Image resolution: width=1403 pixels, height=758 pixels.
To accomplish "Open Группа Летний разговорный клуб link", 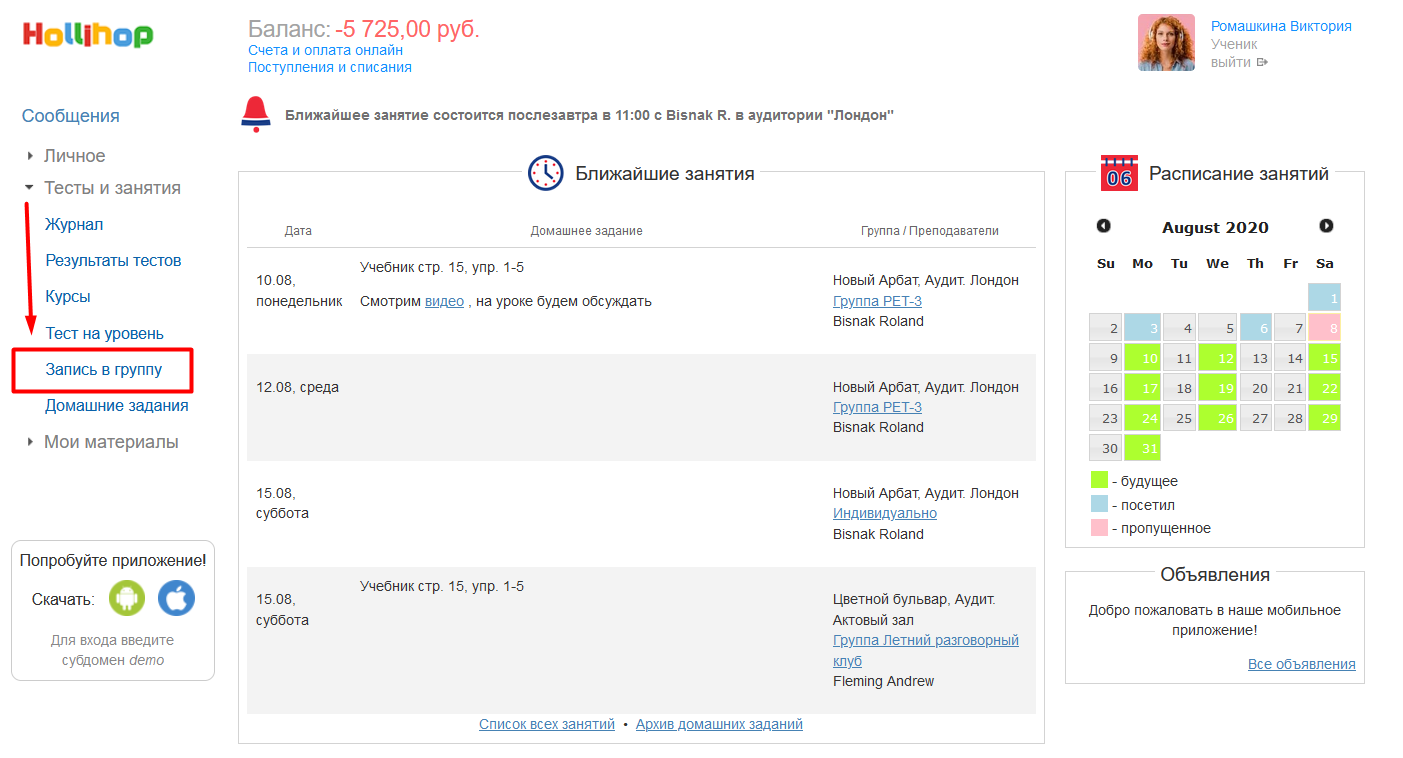I will pos(926,650).
